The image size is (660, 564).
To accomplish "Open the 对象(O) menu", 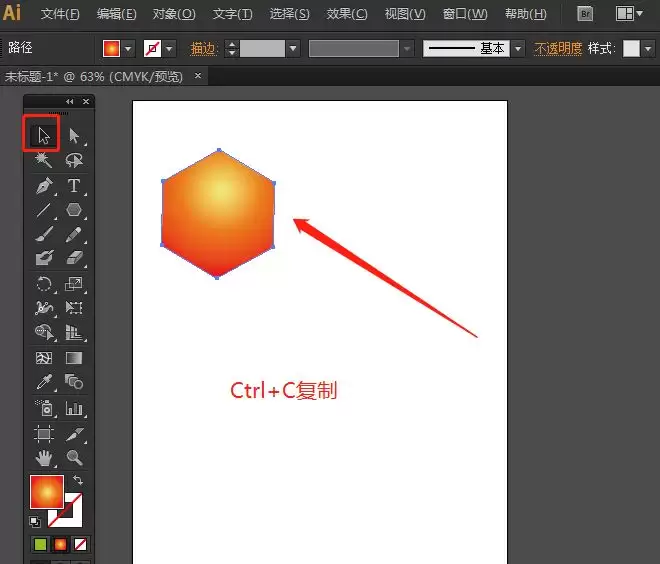I will (x=174, y=14).
